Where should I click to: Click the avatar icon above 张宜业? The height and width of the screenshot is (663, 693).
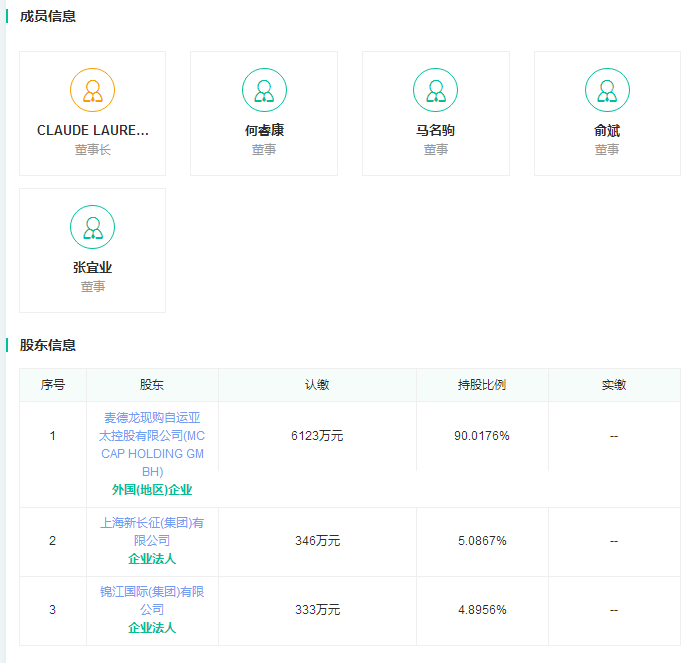click(92, 227)
